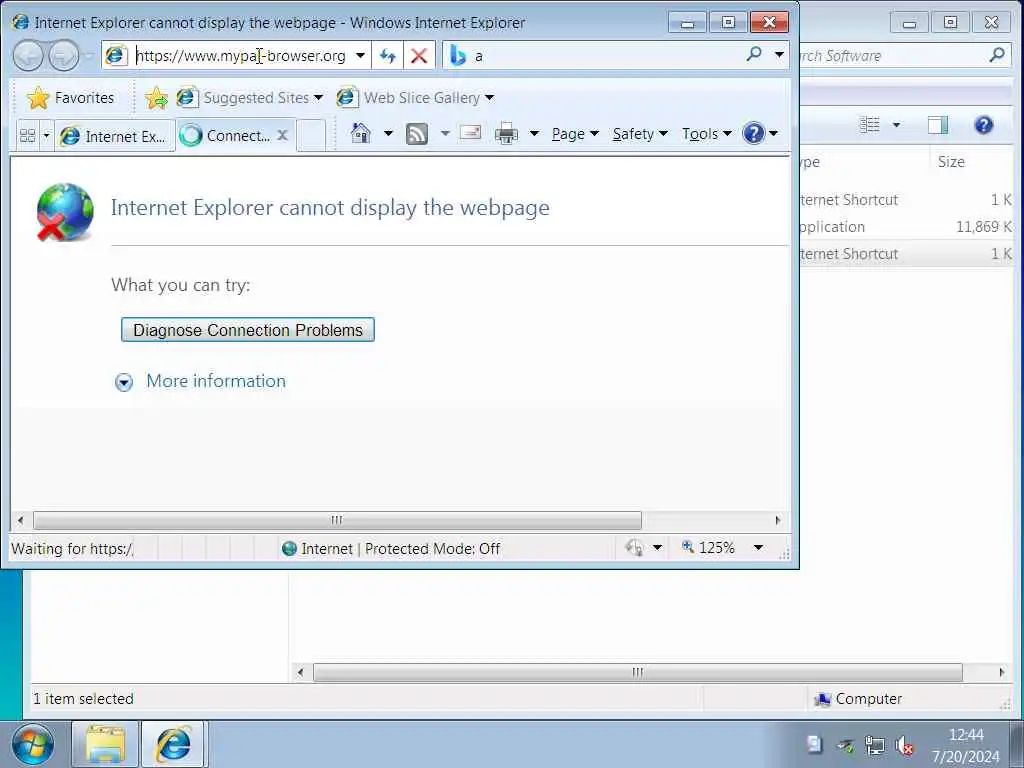Viewport: 1024px width, 768px height.
Task: Click IE scrollbar right arrow
Action: click(778, 520)
